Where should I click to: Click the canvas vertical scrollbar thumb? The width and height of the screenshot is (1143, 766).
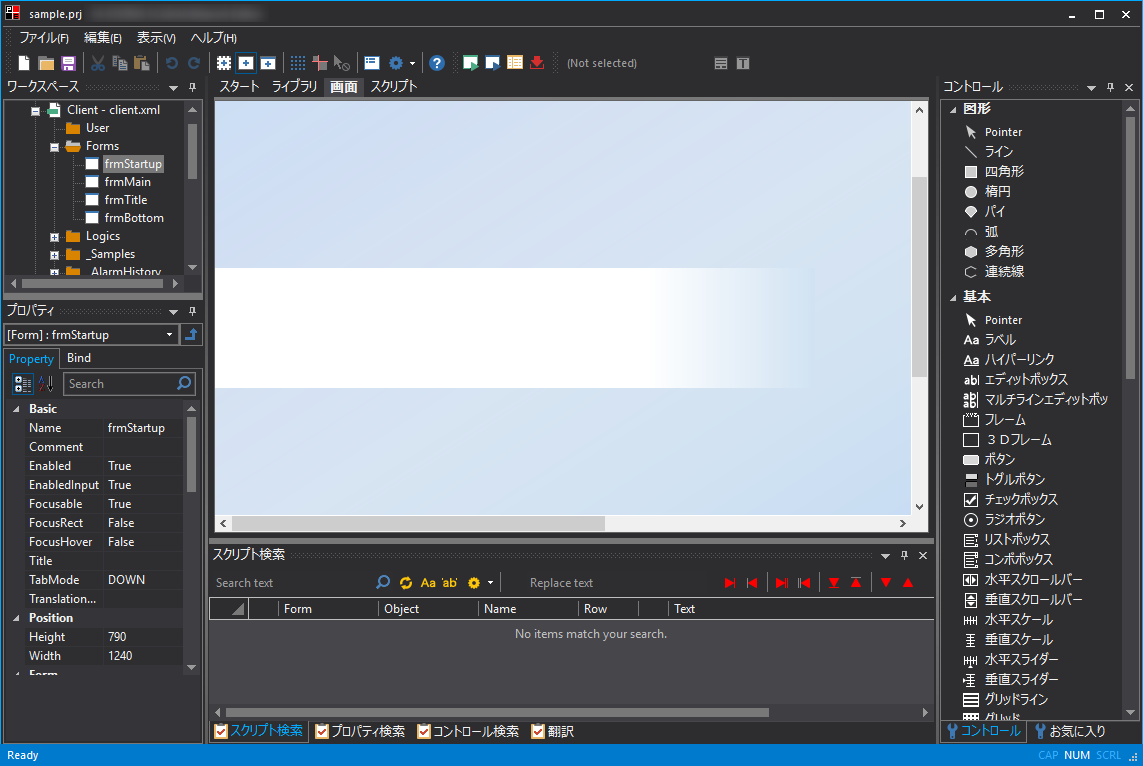pos(919,275)
